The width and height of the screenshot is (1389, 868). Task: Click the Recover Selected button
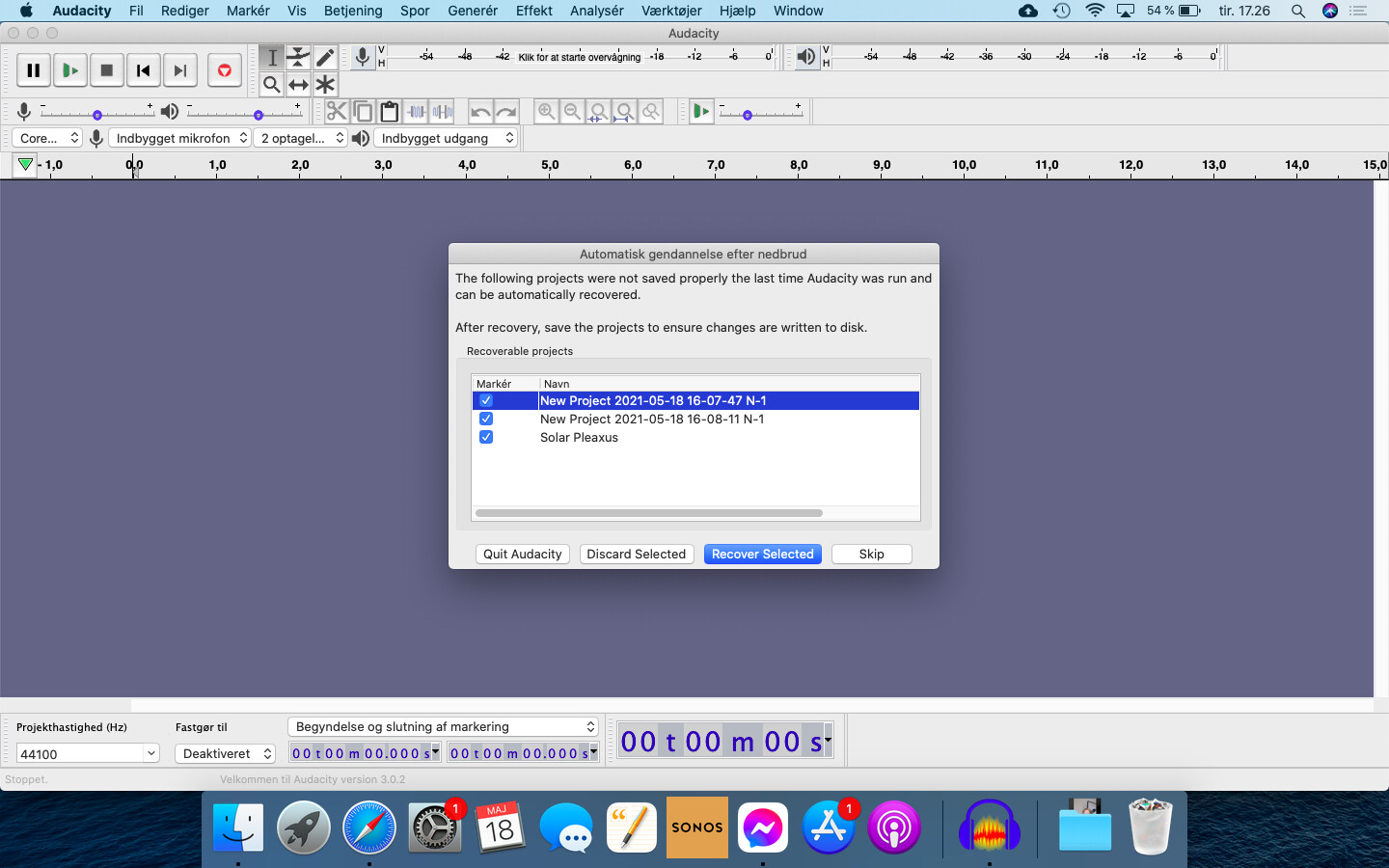coord(763,554)
